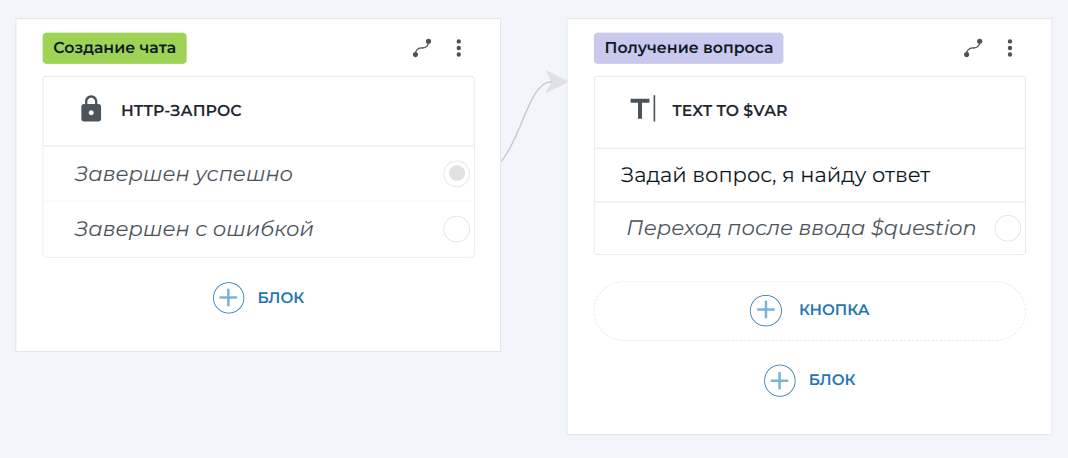Image resolution: width=1068 pixels, height=458 pixels.
Task: Click the green Создание чата title tag
Action: (114, 48)
